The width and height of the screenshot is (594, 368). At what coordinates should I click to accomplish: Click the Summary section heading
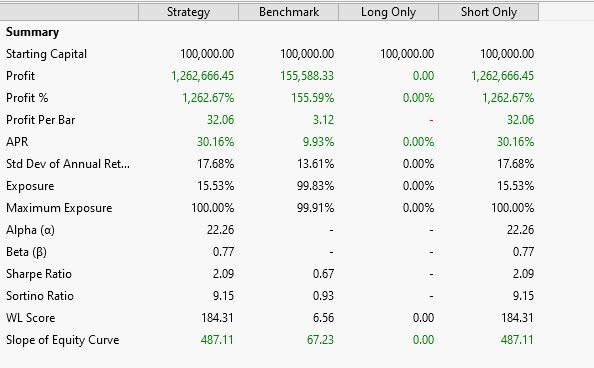pos(33,32)
